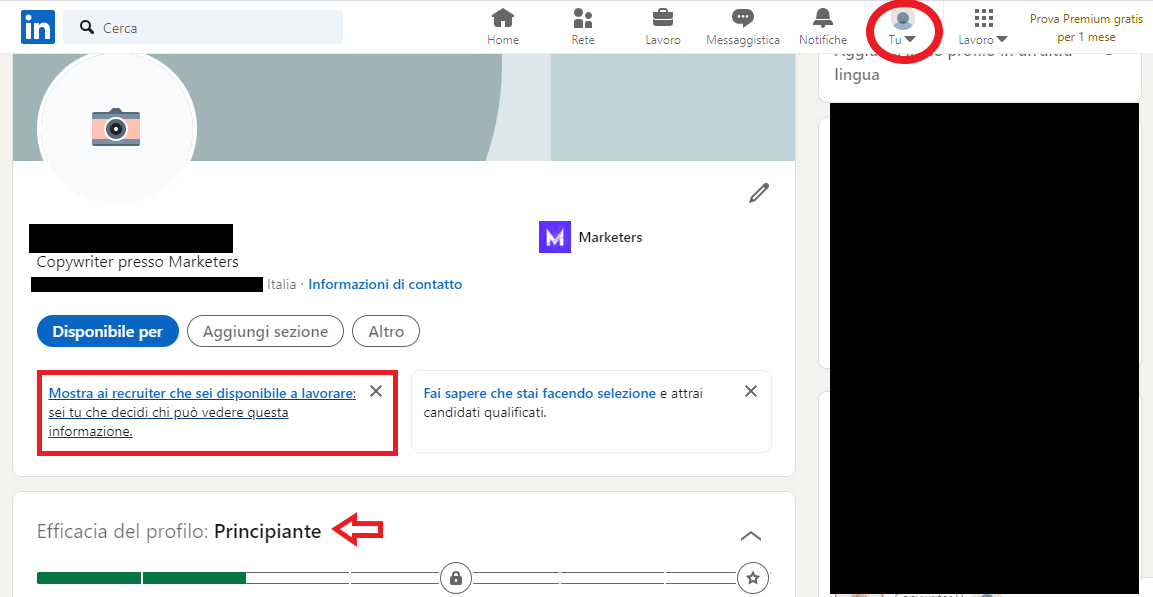Click the star marker on the profile strength meter
Viewport: 1153px width, 597px height.
(753, 578)
